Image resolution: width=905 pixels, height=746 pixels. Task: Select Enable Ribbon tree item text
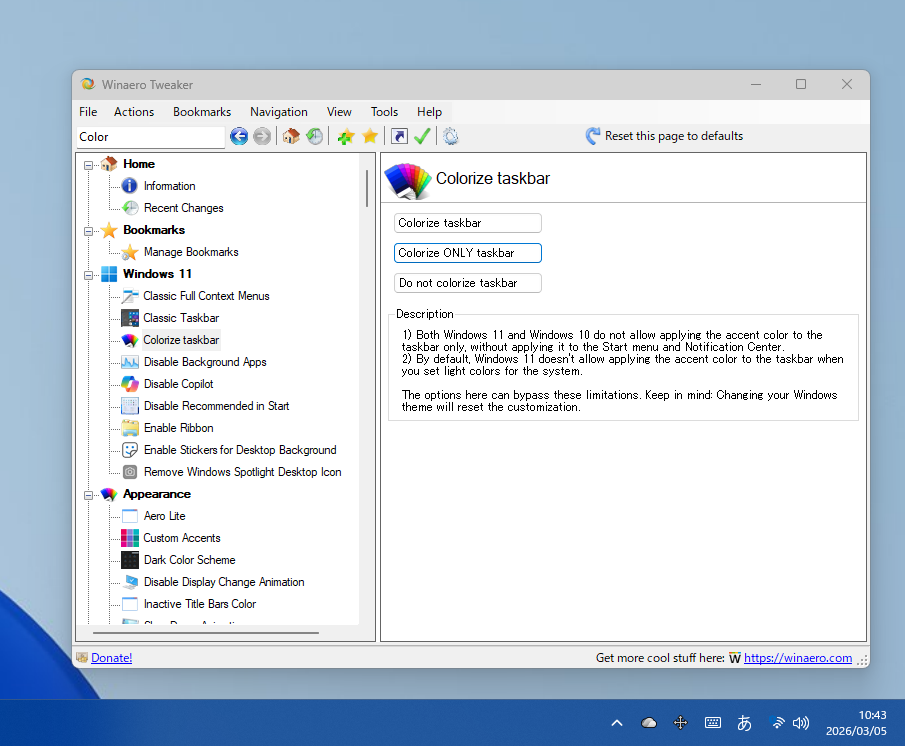coord(179,428)
